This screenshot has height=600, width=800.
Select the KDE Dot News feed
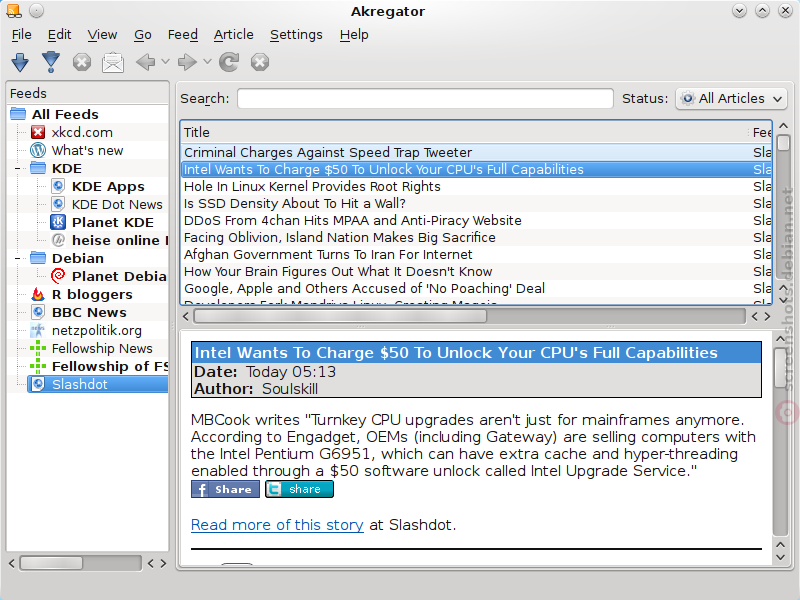click(x=117, y=204)
